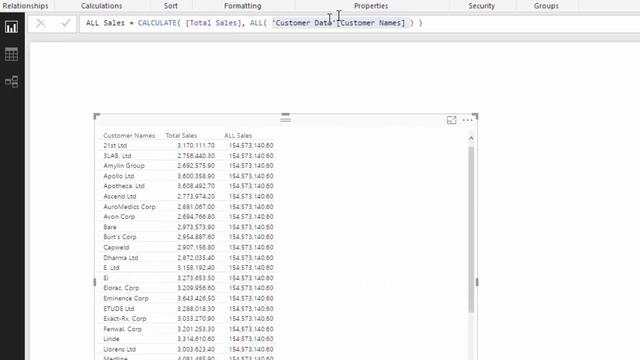
Task: Open the Properties ribbon group
Action: tap(371, 6)
